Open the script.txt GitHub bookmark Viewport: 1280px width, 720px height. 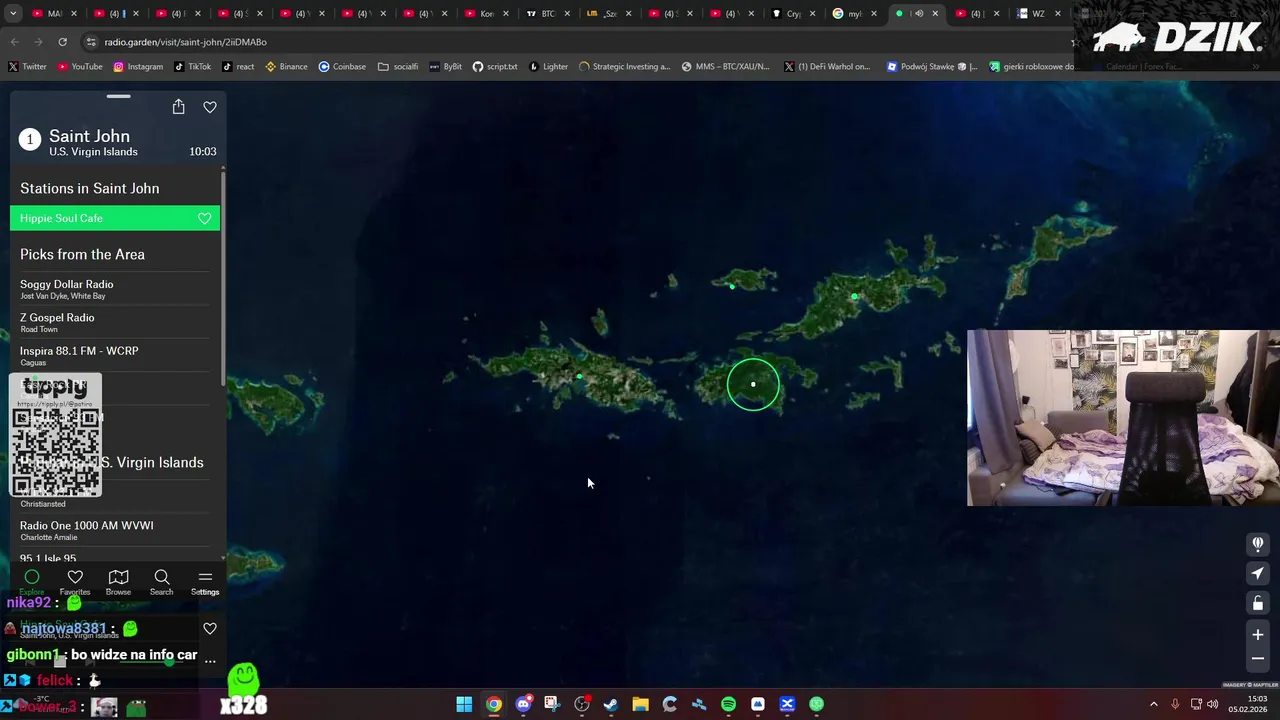pos(495,66)
